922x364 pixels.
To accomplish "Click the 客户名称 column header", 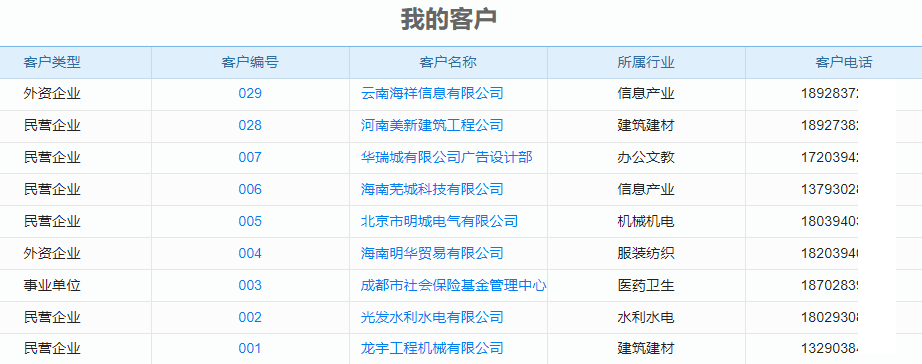I will tap(448, 62).
